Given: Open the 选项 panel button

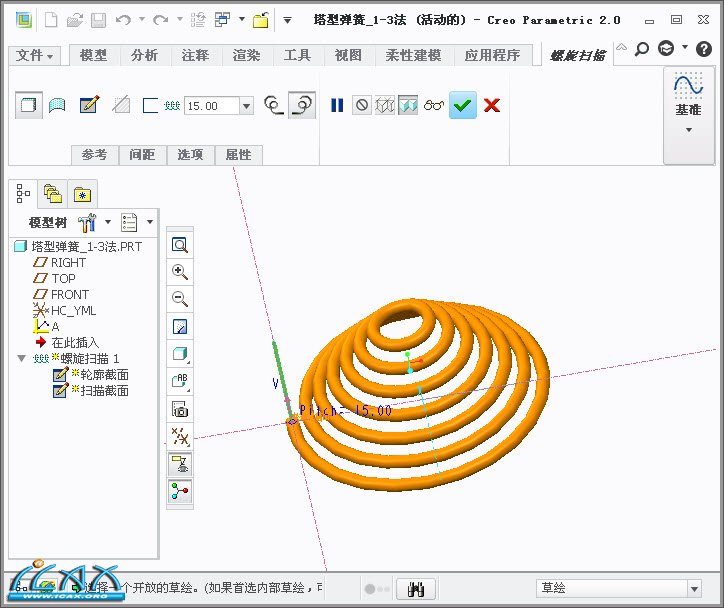Looking at the screenshot, I should coord(191,155).
